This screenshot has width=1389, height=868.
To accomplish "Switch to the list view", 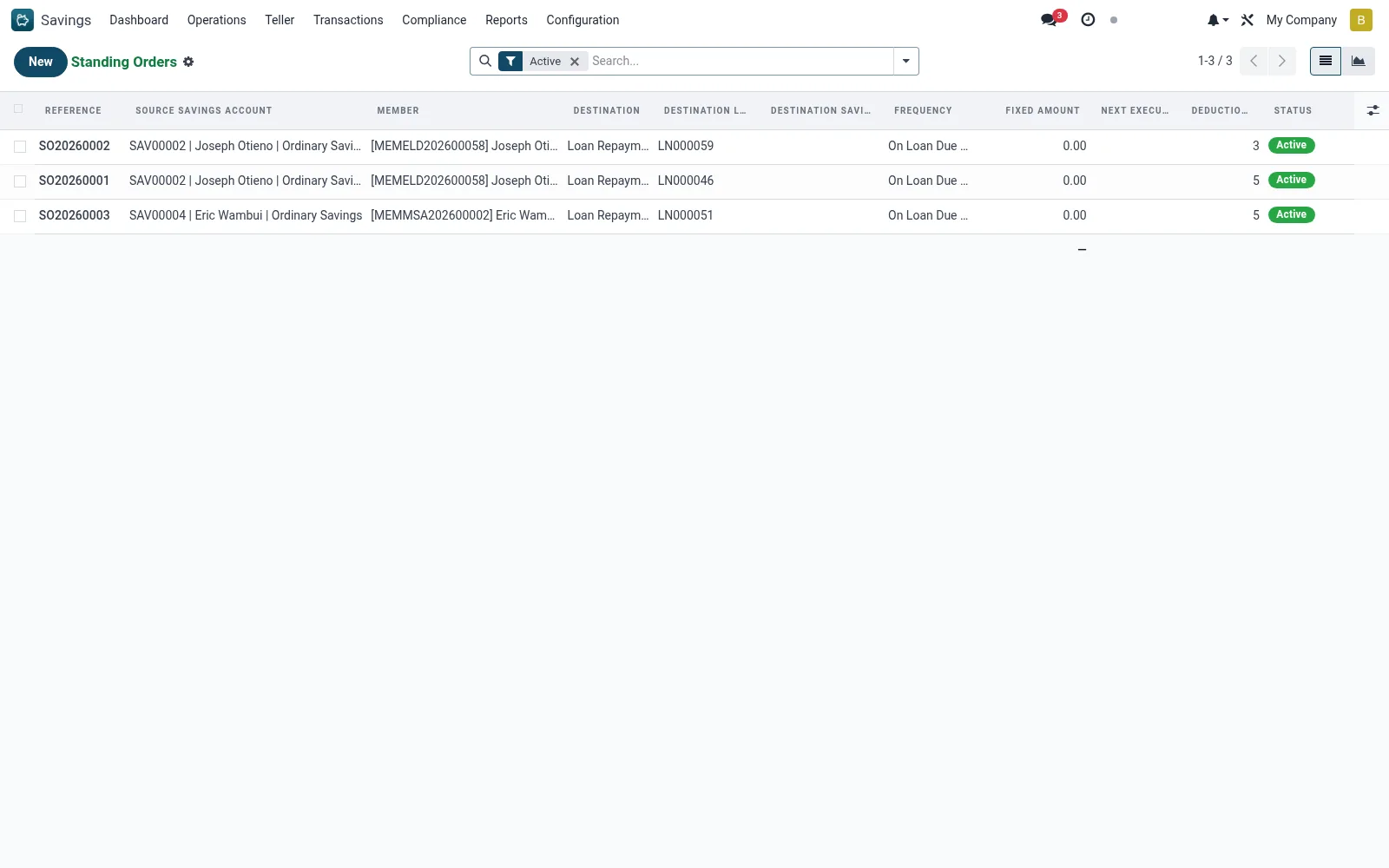I will [1326, 61].
